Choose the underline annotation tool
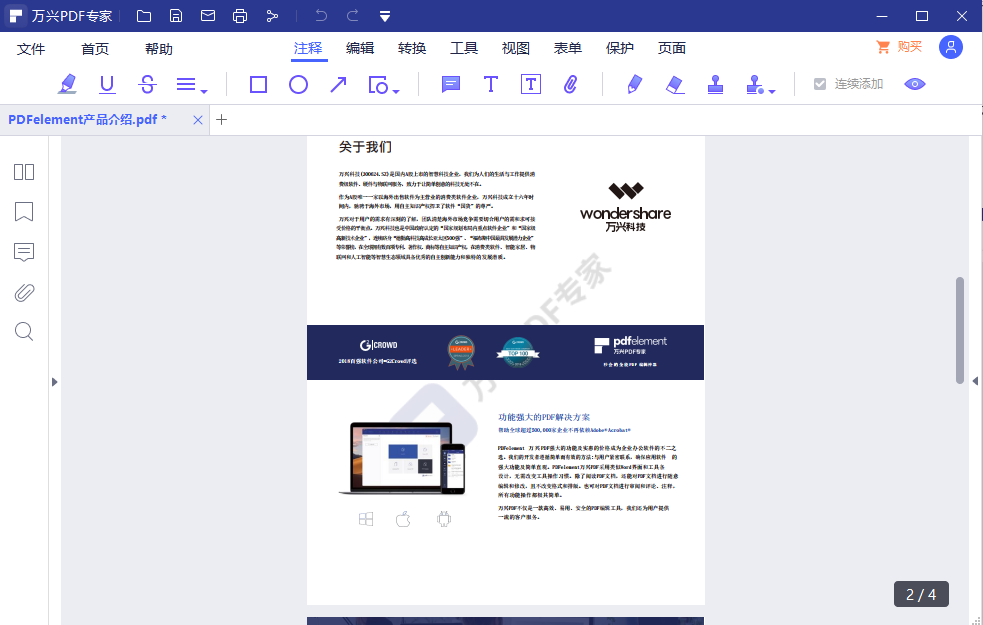The height and width of the screenshot is (625, 983). pyautogui.click(x=107, y=85)
